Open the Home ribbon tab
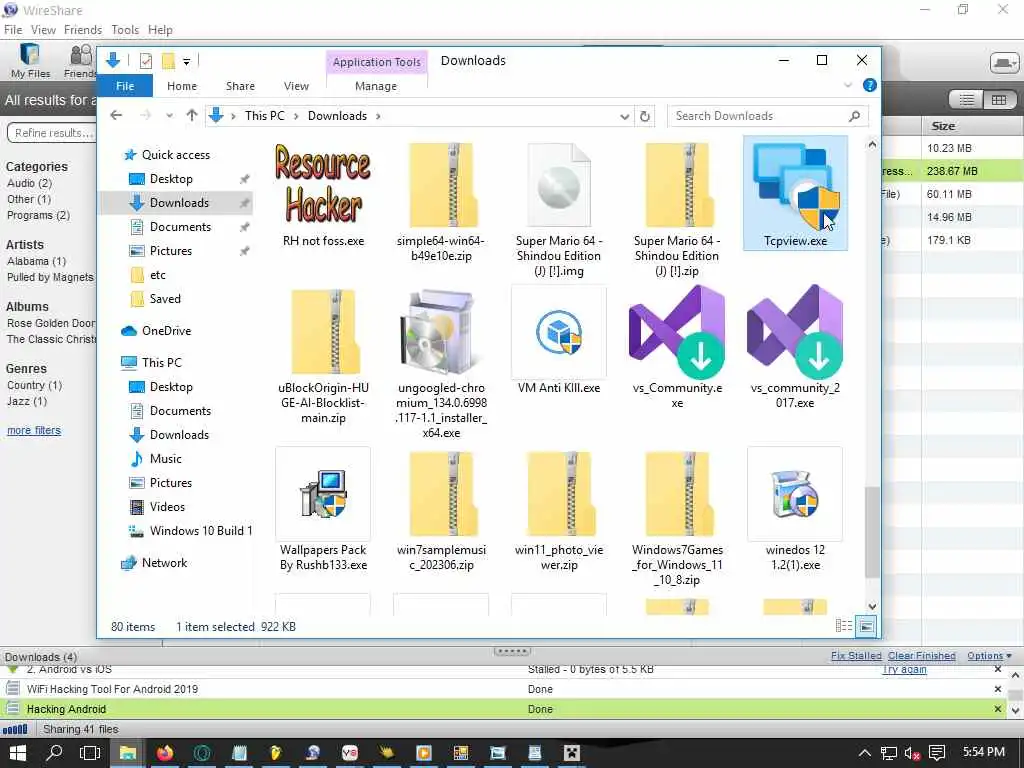This screenshot has height=768, width=1024. point(182,86)
